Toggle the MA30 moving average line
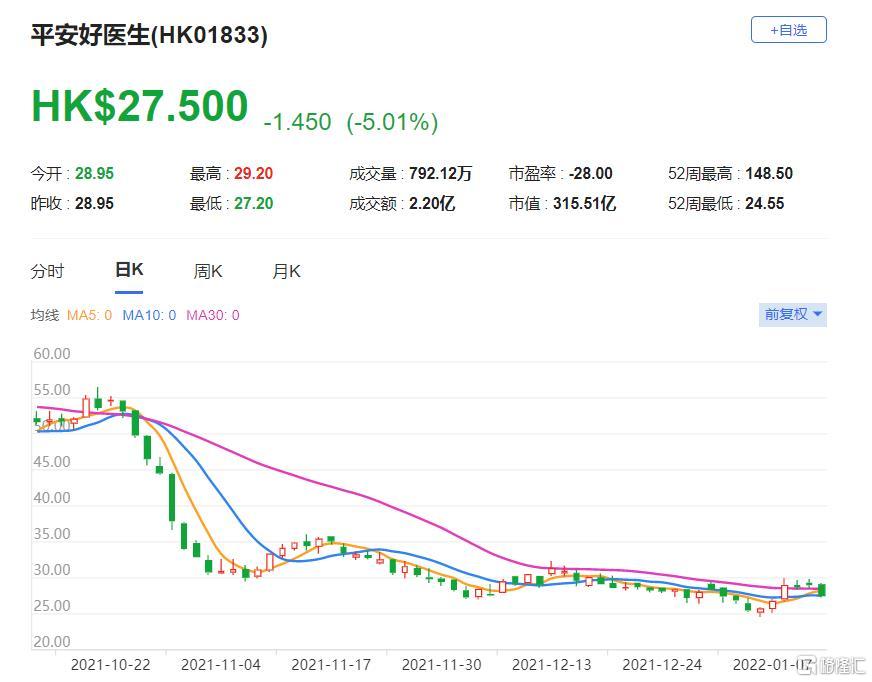Image resolution: width=872 pixels, height=682 pixels. (212, 315)
